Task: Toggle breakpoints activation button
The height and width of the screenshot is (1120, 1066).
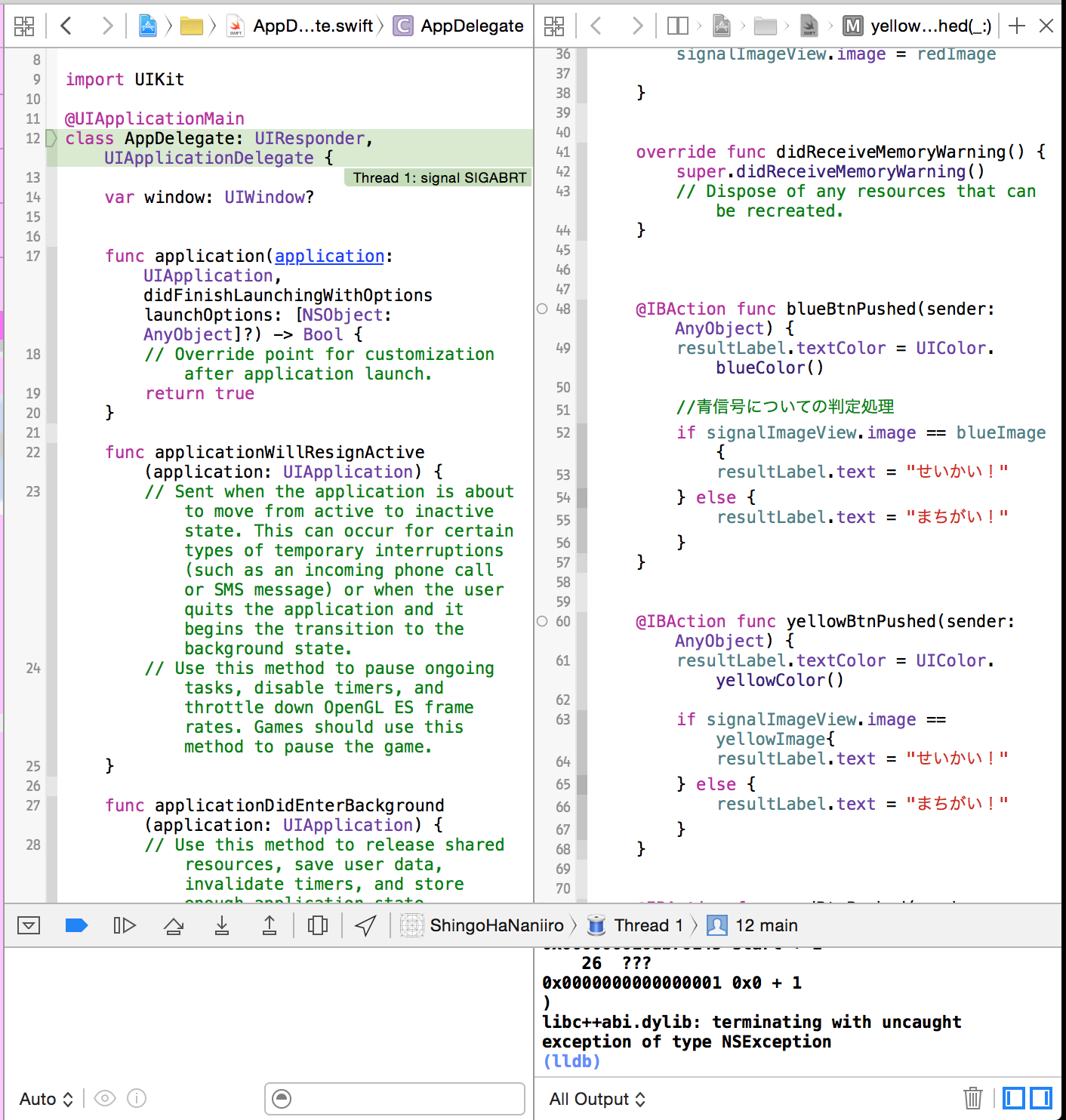Action: point(77,925)
